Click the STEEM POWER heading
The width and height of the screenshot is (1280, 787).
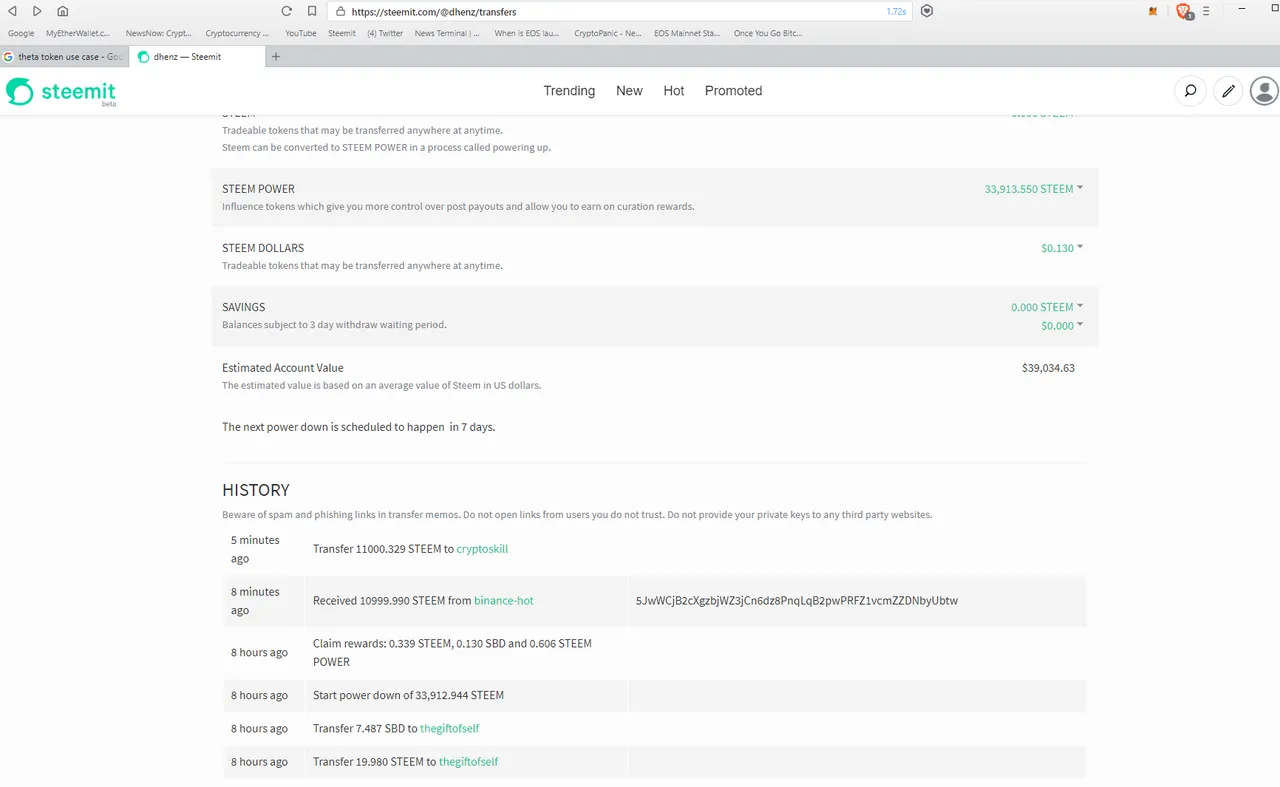pyautogui.click(x=258, y=189)
